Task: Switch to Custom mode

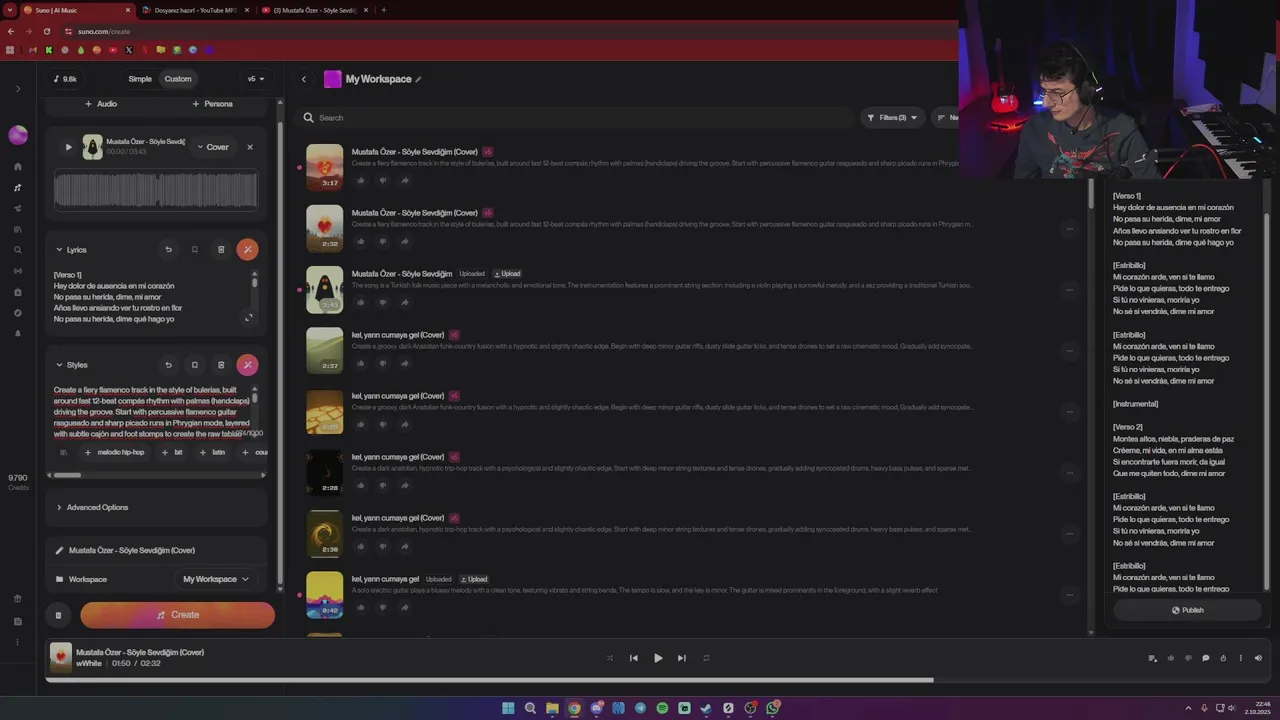Action: pyautogui.click(x=178, y=79)
